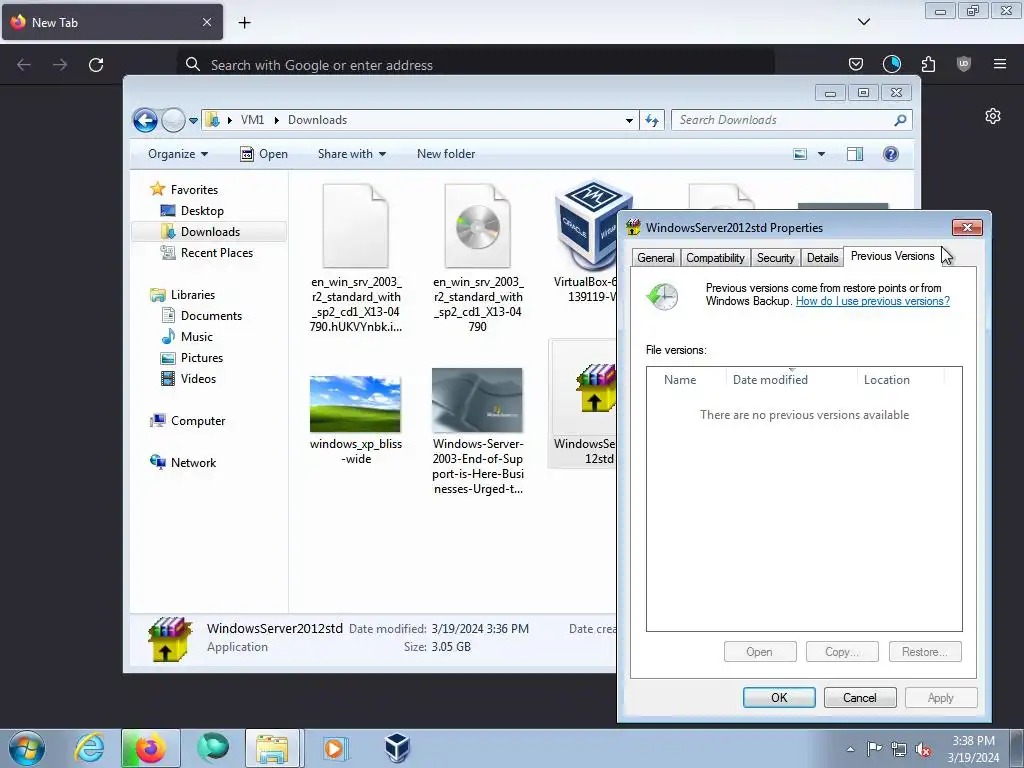This screenshot has height=768, width=1024.
Task: Switch to the Security tab
Action: click(x=775, y=258)
